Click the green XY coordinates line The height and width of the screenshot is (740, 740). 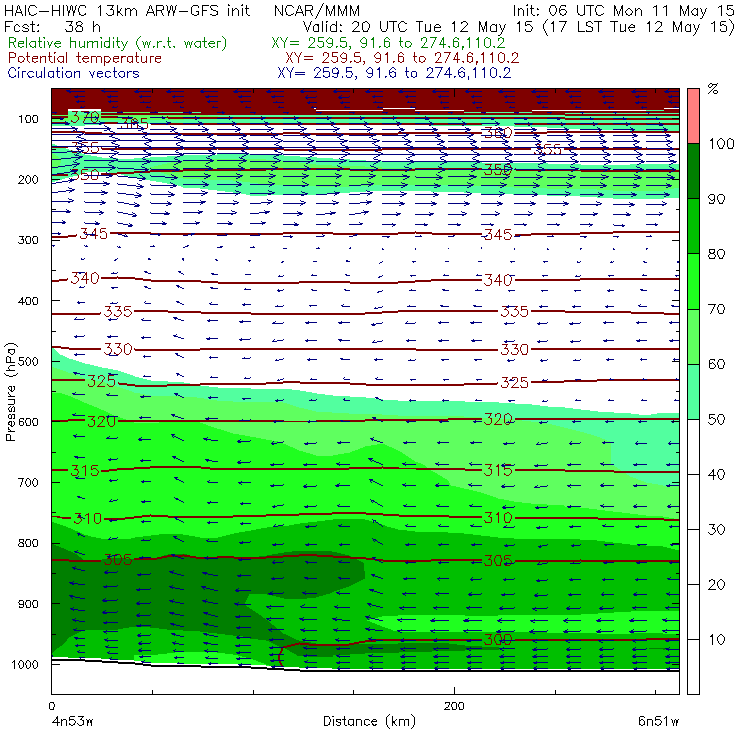[x=388, y=43]
